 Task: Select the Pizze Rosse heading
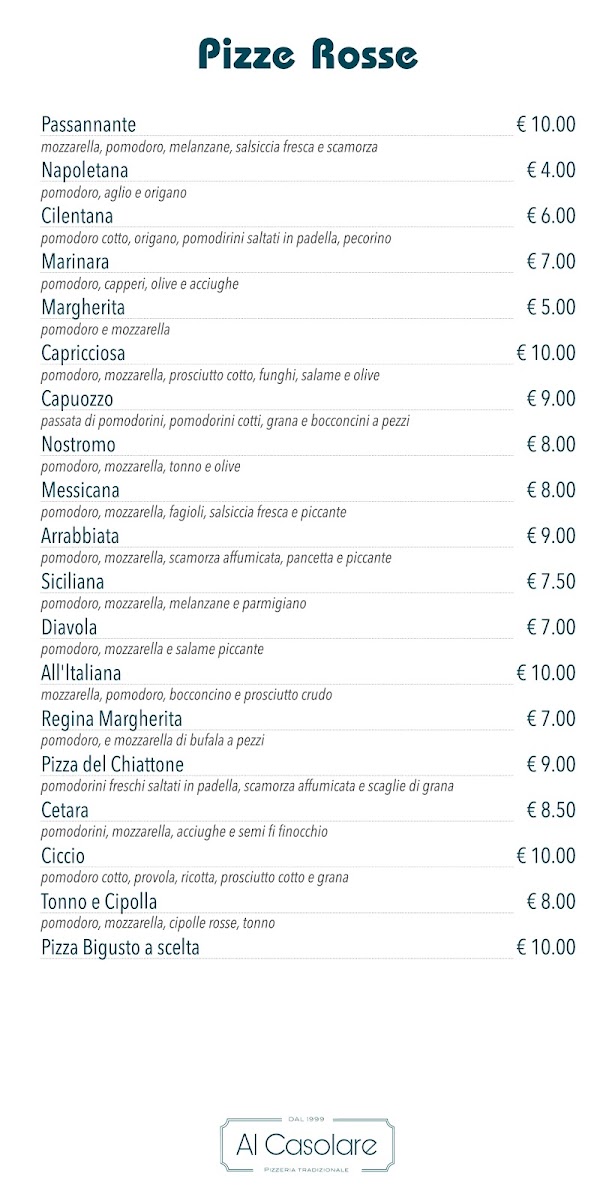(x=308, y=53)
